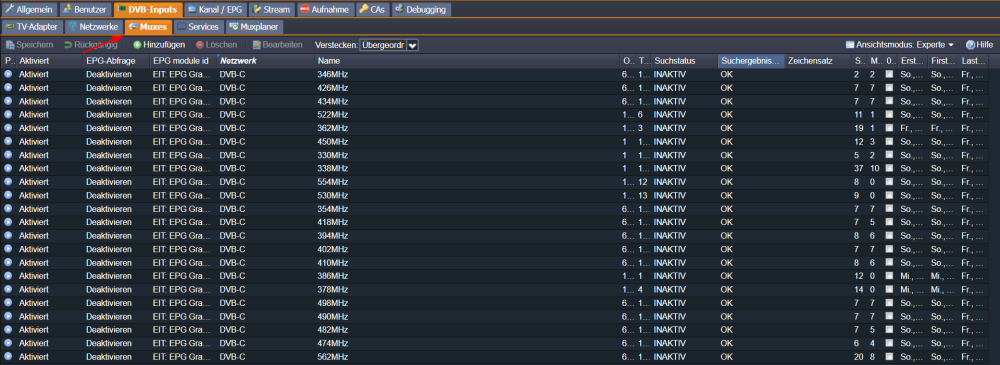Screen dimensions: 1000x365
Task: Click the Suchergebnis column header
Action: tap(751, 61)
